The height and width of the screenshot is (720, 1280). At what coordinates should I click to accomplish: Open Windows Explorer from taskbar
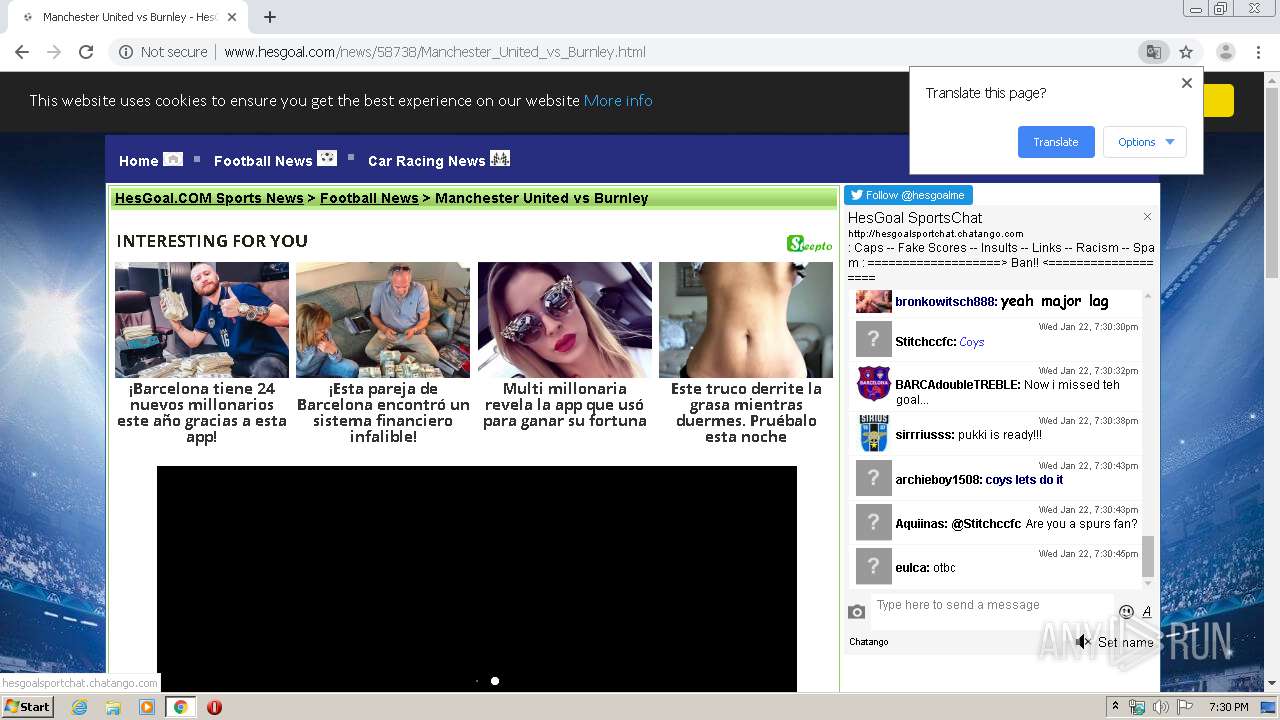click(x=113, y=707)
